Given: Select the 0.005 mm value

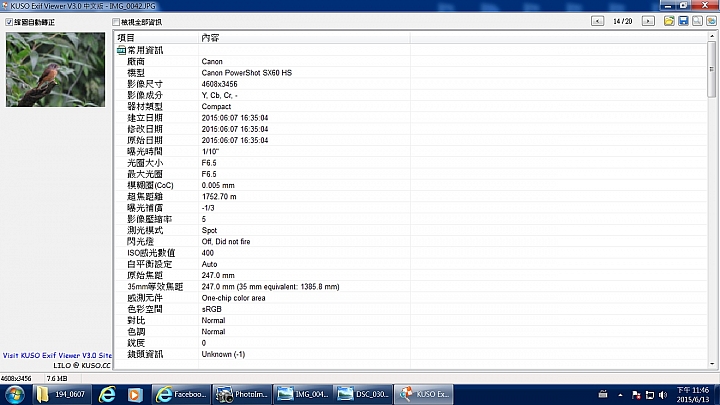Looking at the screenshot, I should point(218,185).
